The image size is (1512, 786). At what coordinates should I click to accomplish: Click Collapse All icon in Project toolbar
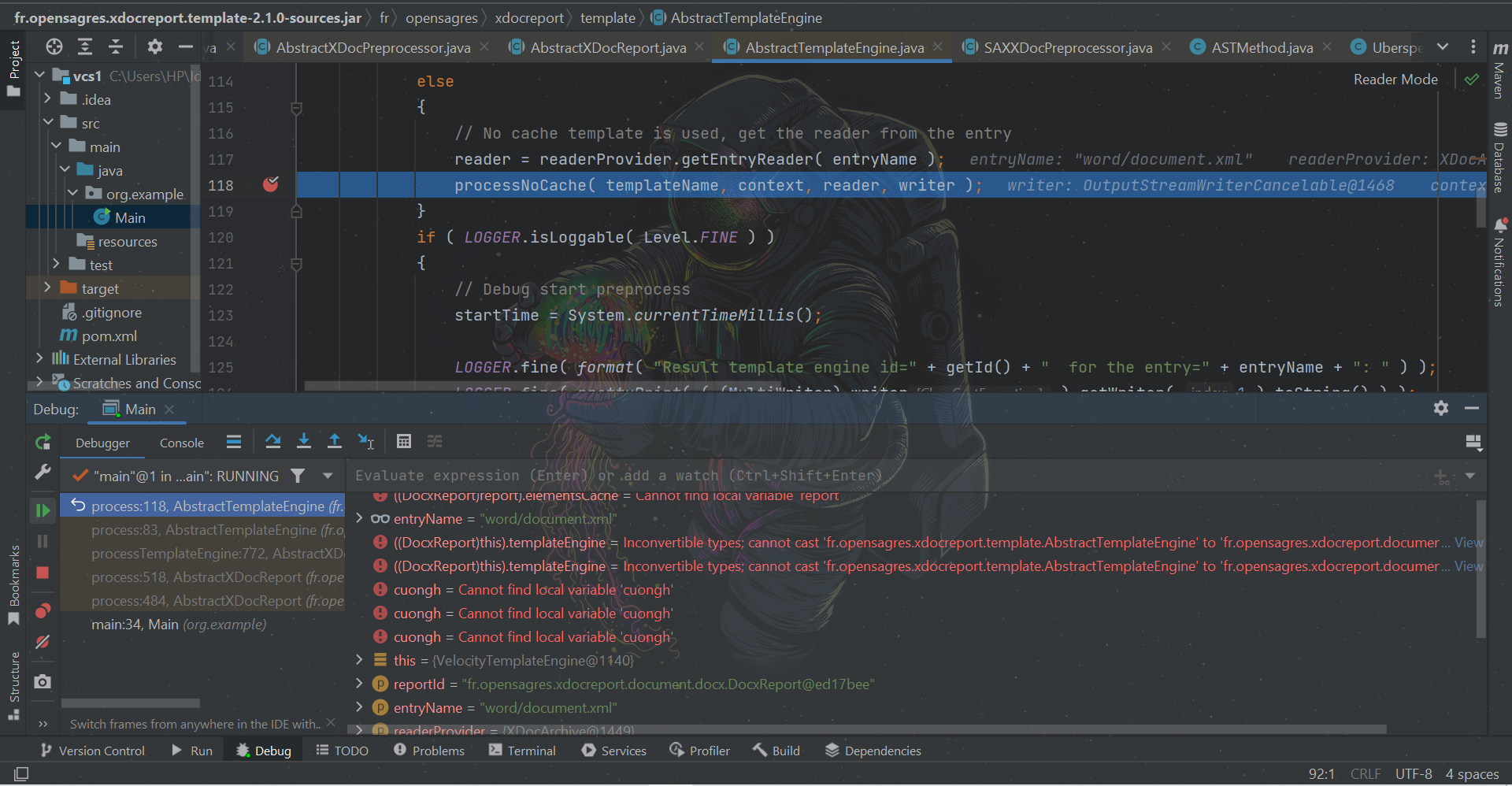tap(116, 47)
